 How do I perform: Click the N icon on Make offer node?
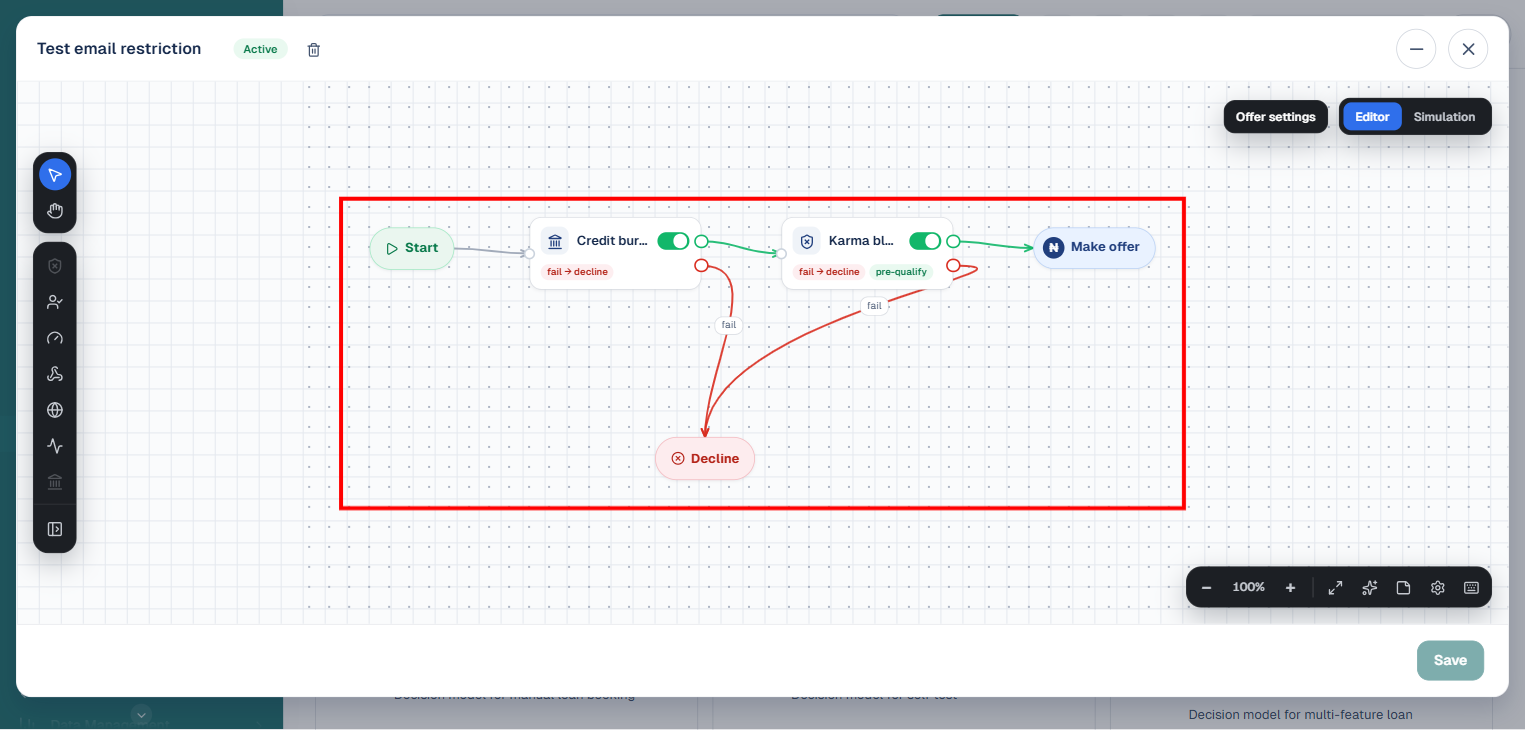1053,247
